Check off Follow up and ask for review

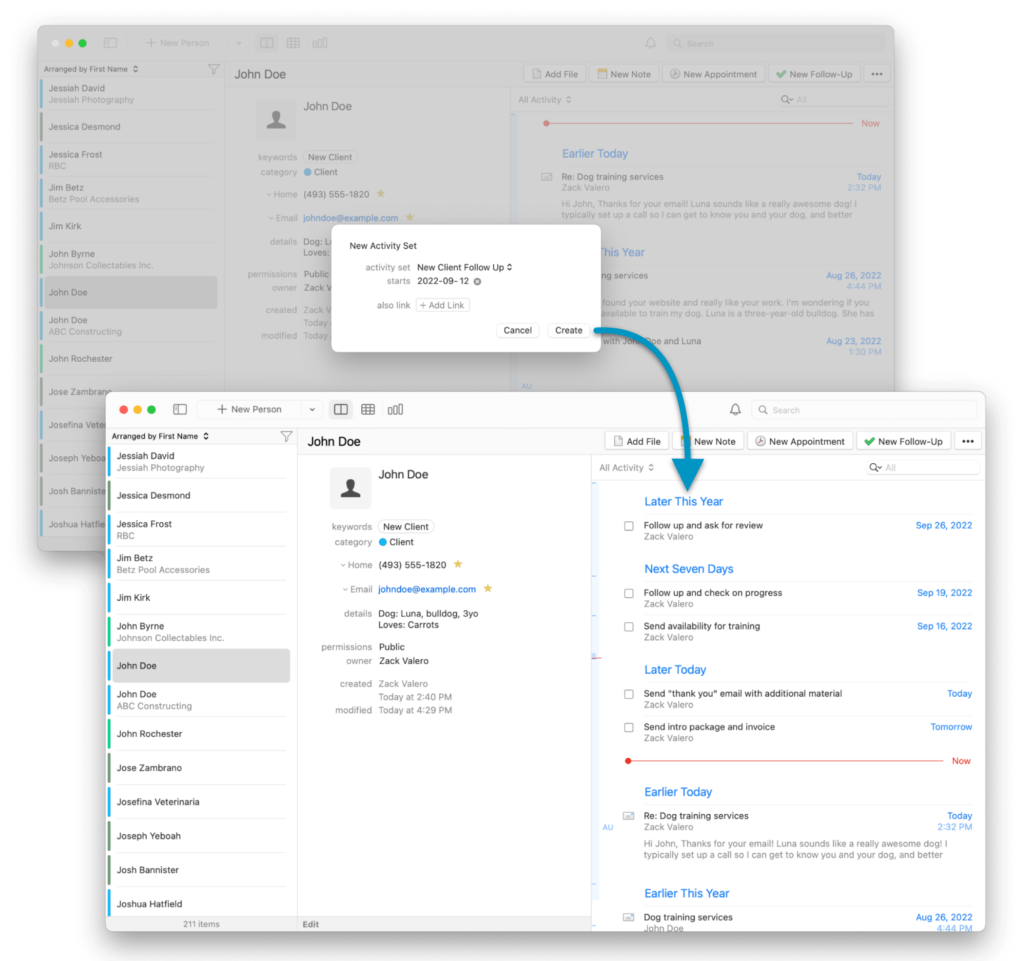pyautogui.click(x=628, y=526)
